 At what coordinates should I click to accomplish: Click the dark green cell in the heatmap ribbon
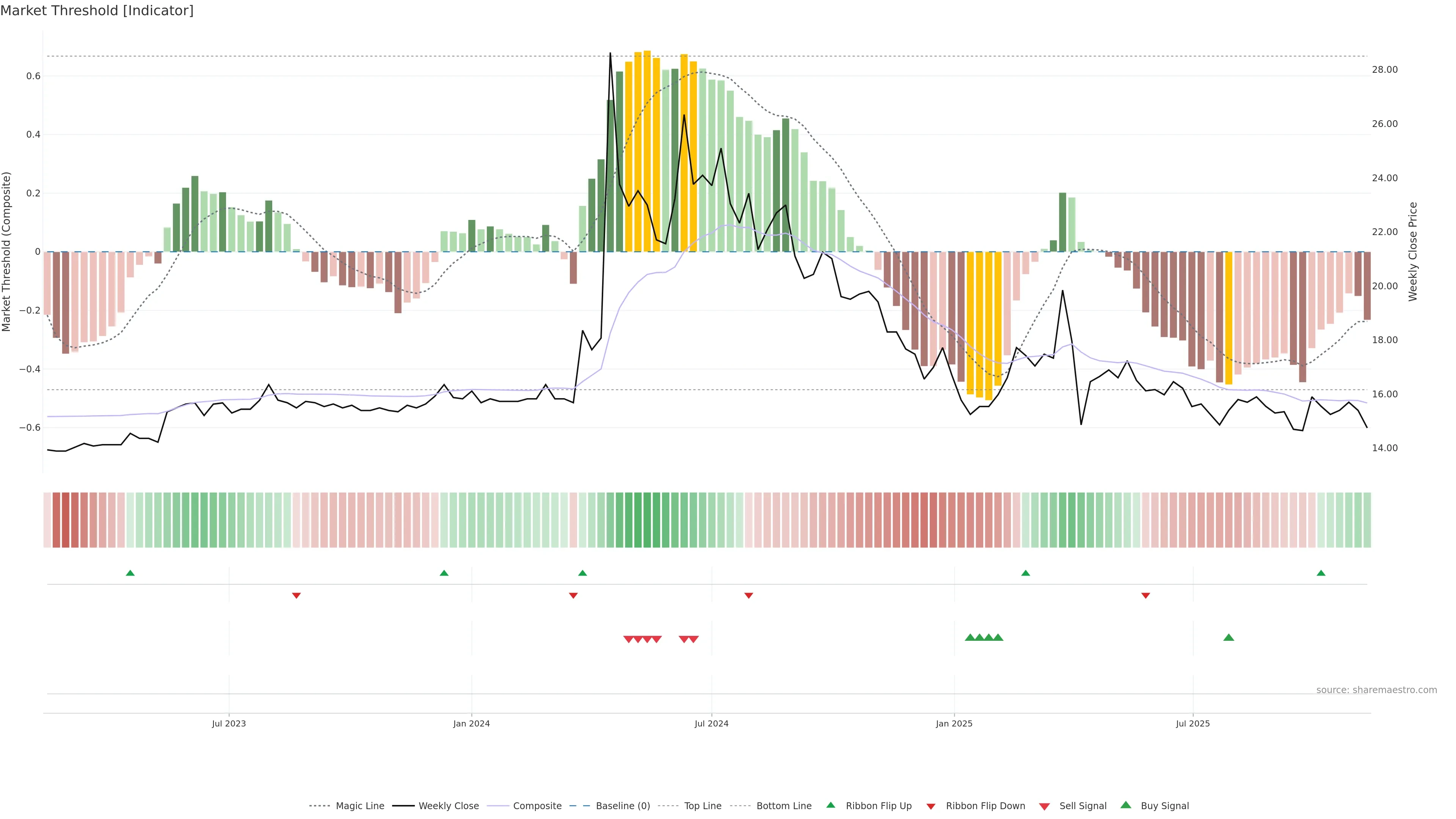[637, 520]
